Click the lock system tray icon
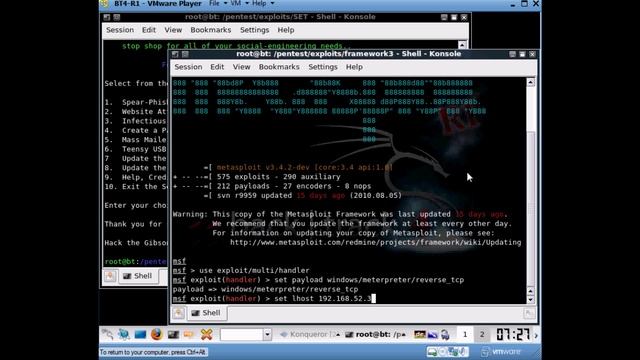Screen dimensions: 640x360 coord(445,335)
